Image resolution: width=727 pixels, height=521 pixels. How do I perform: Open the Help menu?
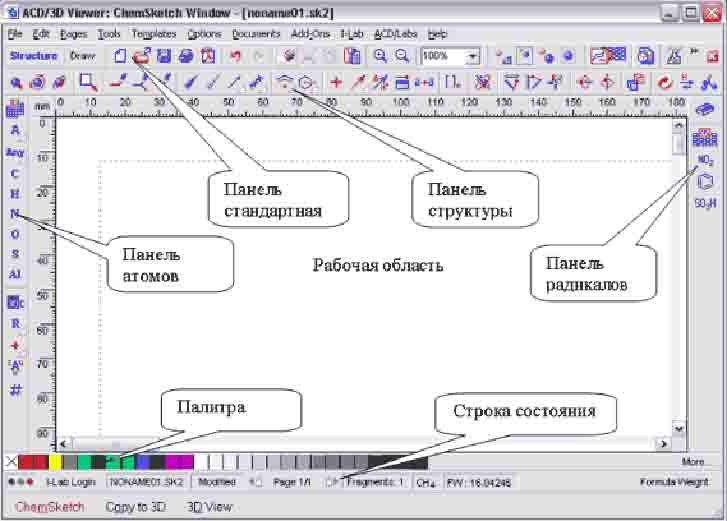point(437,34)
